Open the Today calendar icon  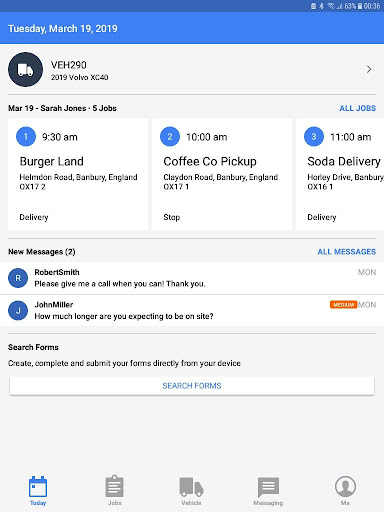point(38,487)
